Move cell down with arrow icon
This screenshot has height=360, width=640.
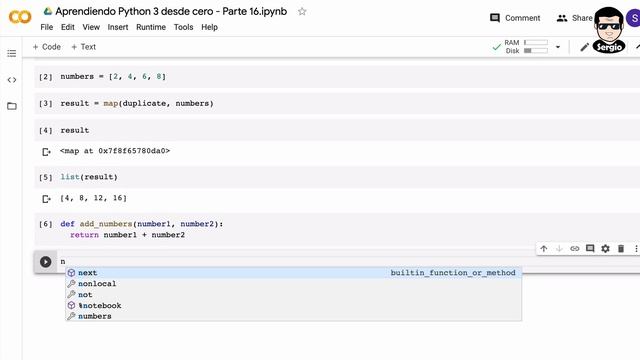559,249
